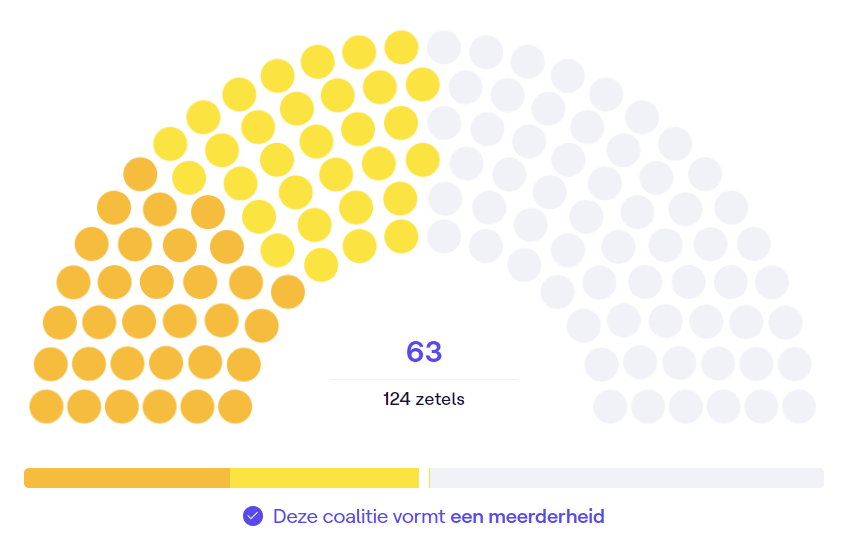Click the orange segment of the coalition bar
This screenshot has height=550, width=843.
click(127, 478)
